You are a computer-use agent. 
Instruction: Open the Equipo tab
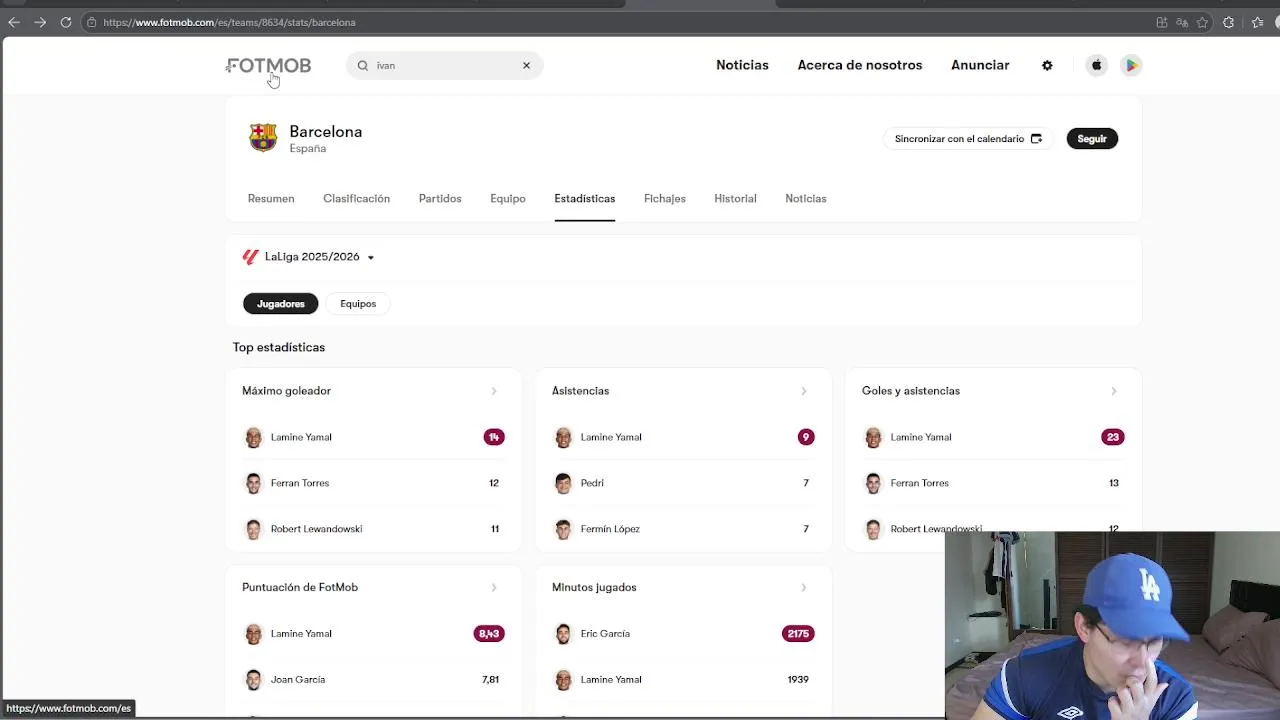pyautogui.click(x=508, y=198)
